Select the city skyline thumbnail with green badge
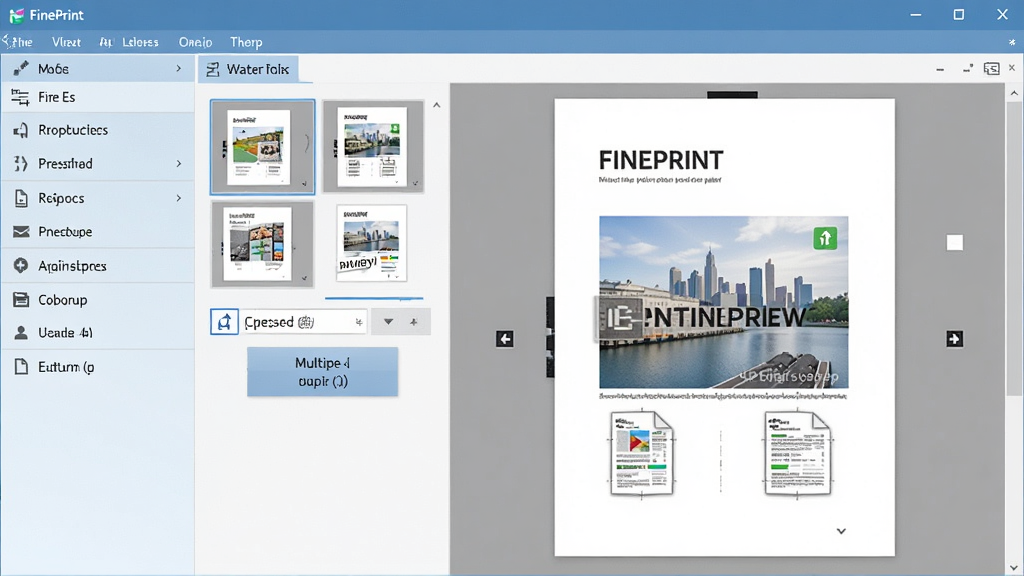Image resolution: width=1024 pixels, height=576 pixels. click(x=373, y=146)
